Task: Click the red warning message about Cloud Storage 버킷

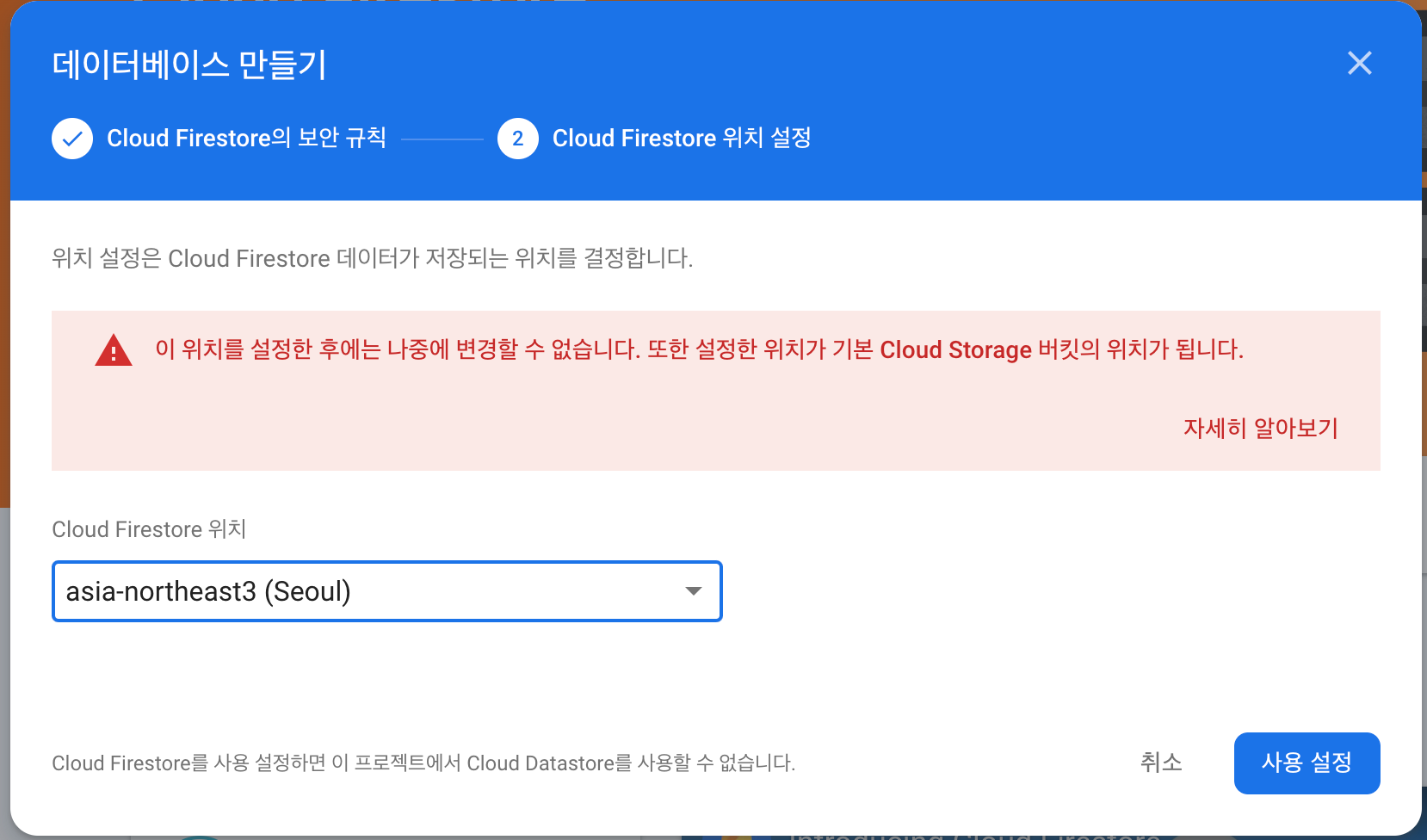Action: click(699, 349)
